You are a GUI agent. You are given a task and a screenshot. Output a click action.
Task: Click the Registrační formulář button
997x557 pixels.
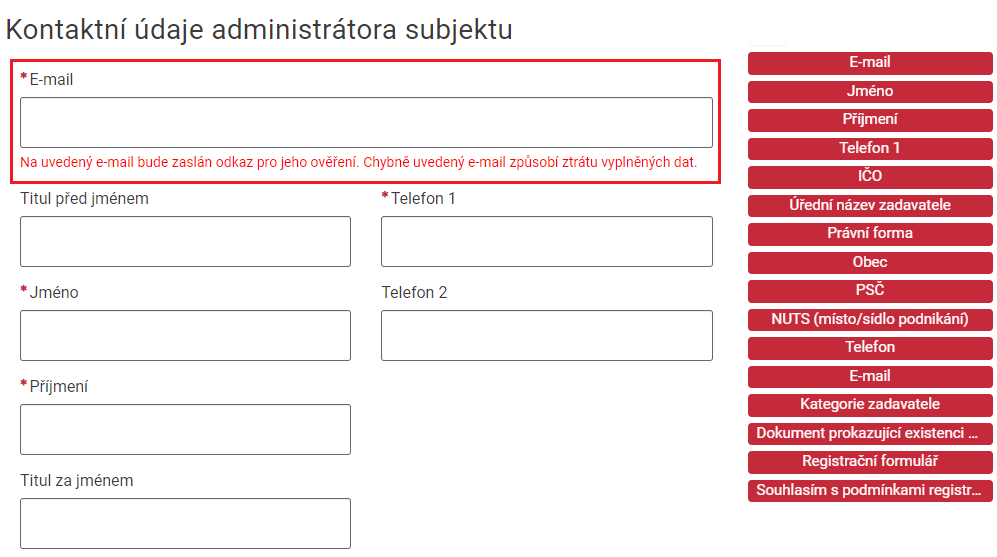870,462
